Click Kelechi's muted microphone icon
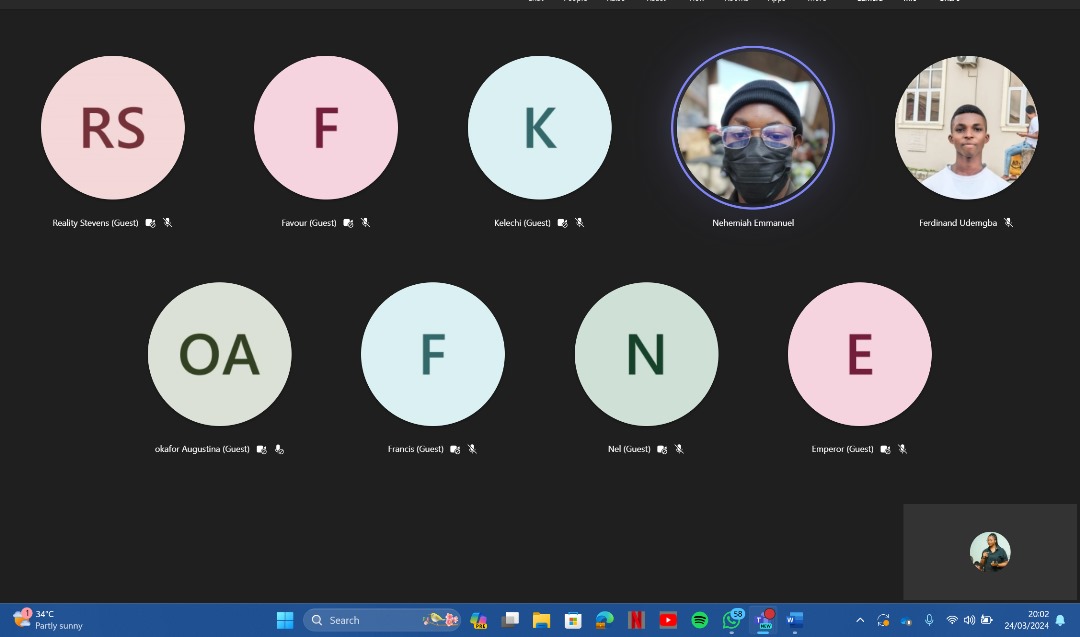This screenshot has width=1080, height=637. [x=579, y=222]
